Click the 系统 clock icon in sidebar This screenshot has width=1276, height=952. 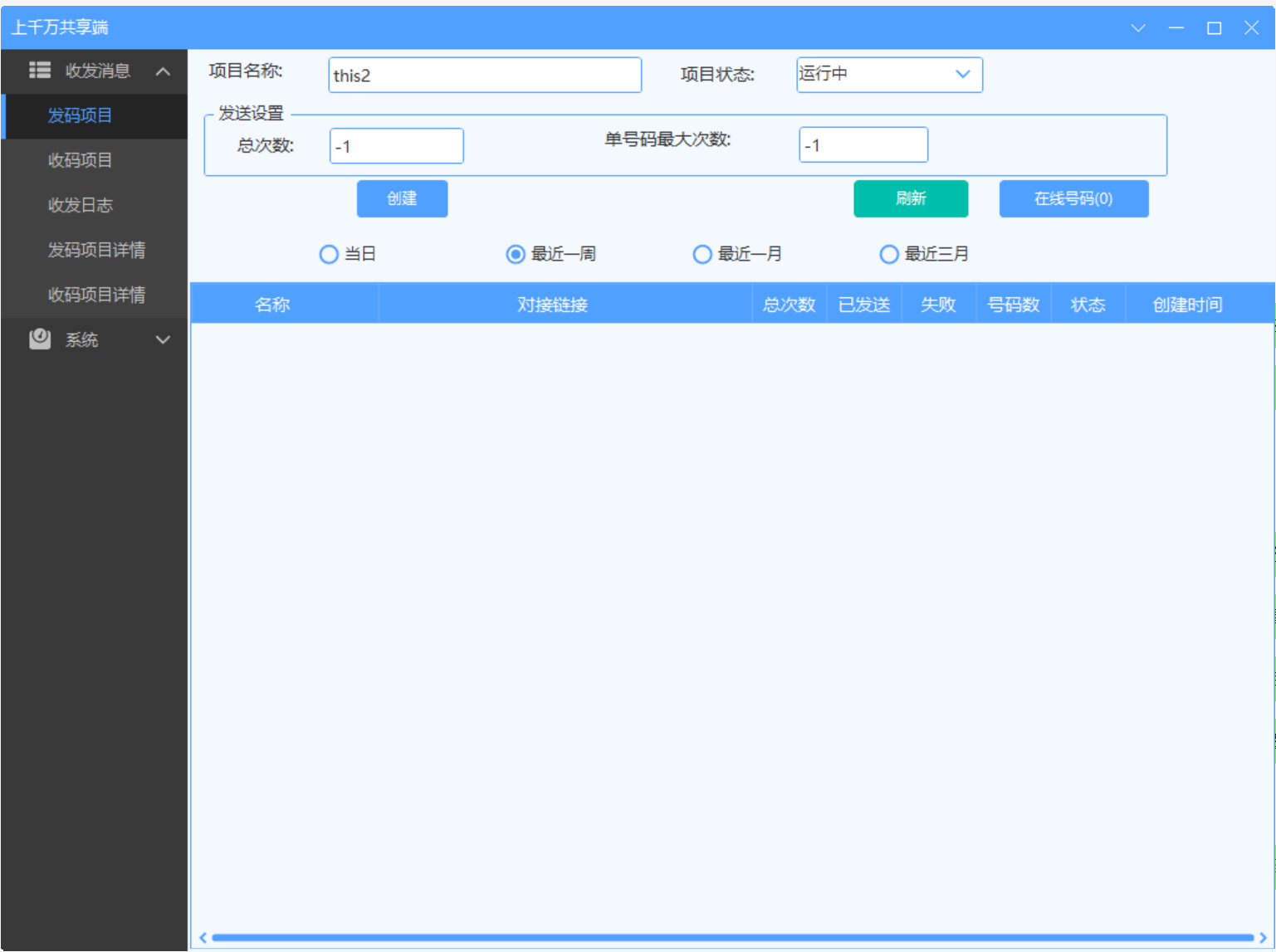coord(40,339)
